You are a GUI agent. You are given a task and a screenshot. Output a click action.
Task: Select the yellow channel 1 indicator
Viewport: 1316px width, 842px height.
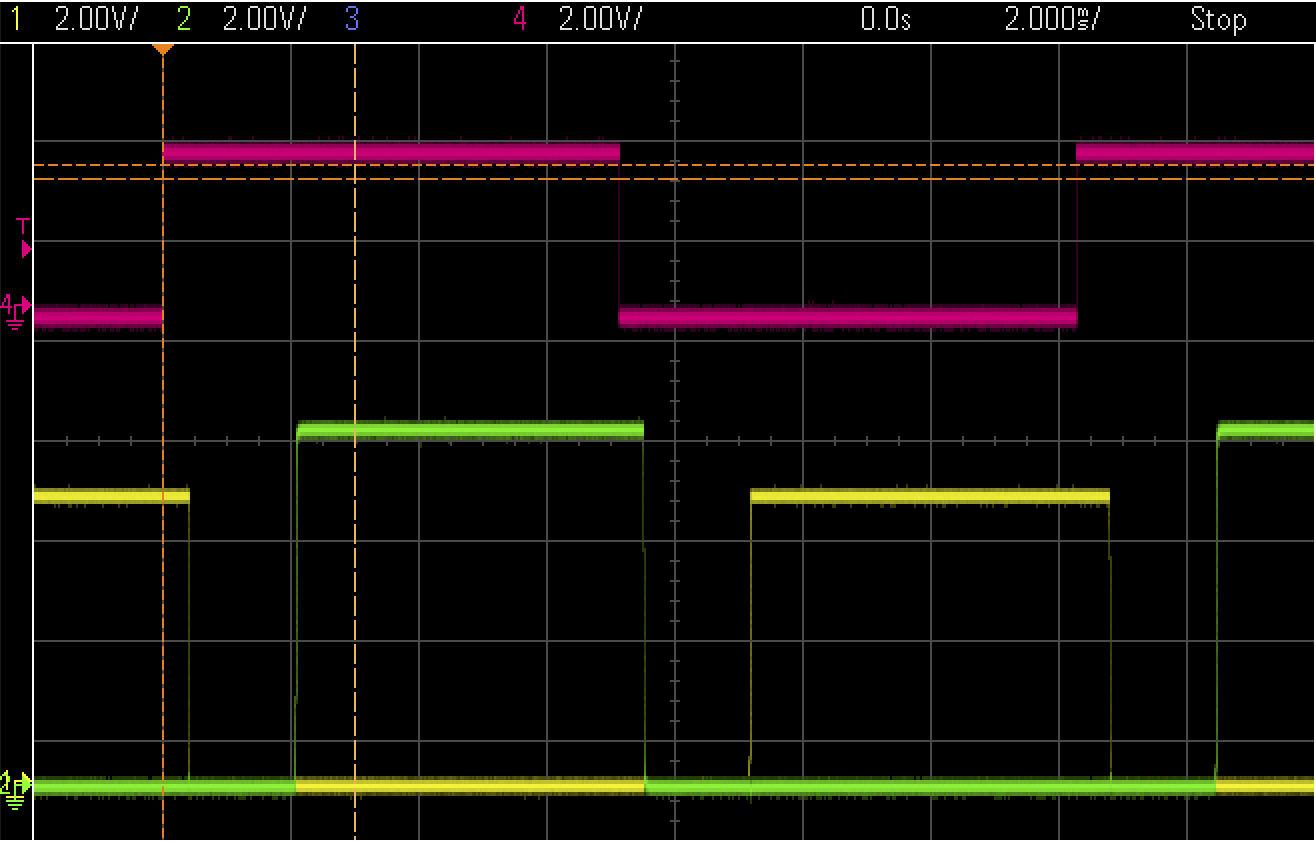pos(15,20)
